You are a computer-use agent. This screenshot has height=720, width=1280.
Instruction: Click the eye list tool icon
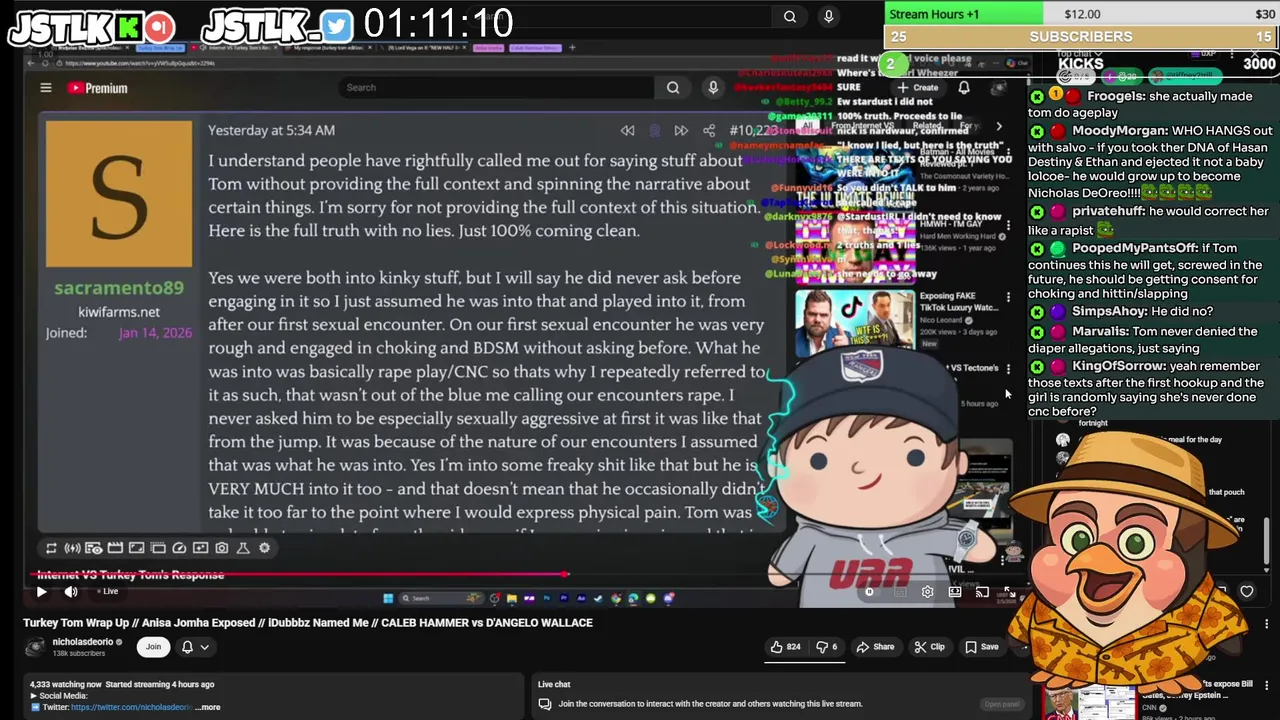[x=93, y=548]
